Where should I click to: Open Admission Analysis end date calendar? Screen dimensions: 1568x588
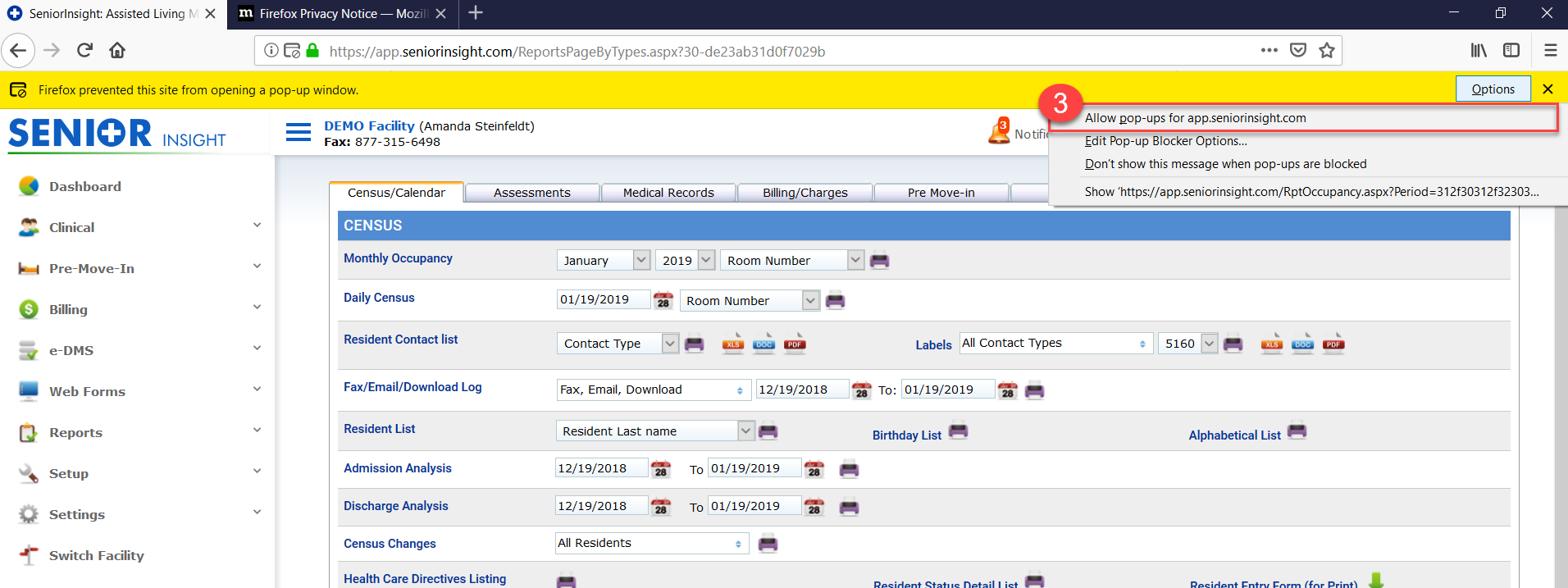coord(814,469)
